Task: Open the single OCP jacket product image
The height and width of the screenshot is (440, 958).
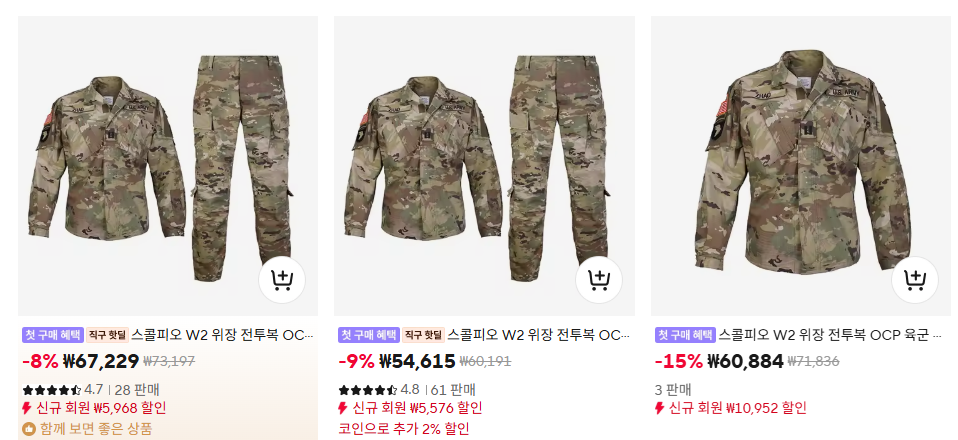Action: (802, 166)
